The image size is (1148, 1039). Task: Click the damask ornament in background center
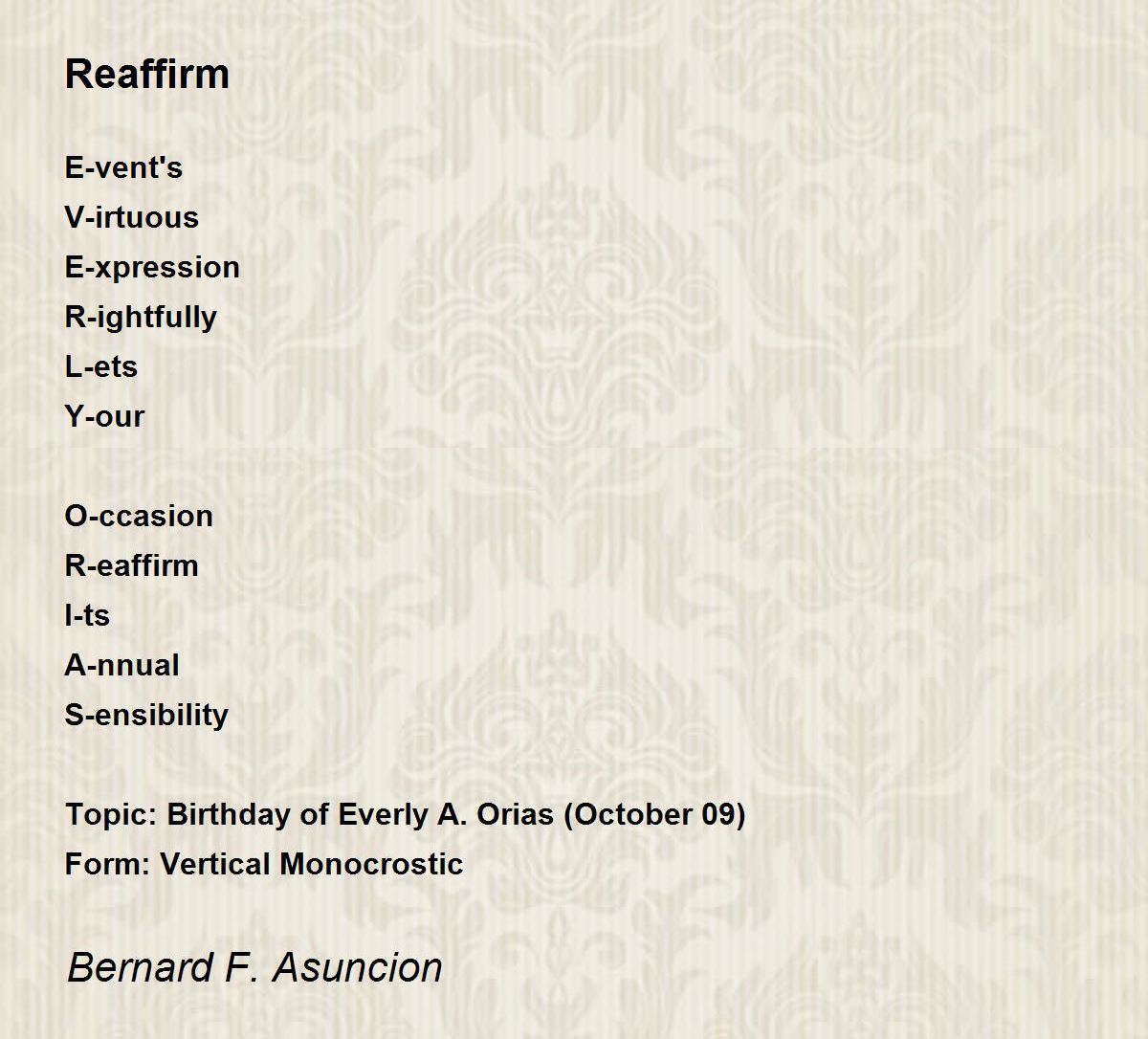click(x=564, y=316)
